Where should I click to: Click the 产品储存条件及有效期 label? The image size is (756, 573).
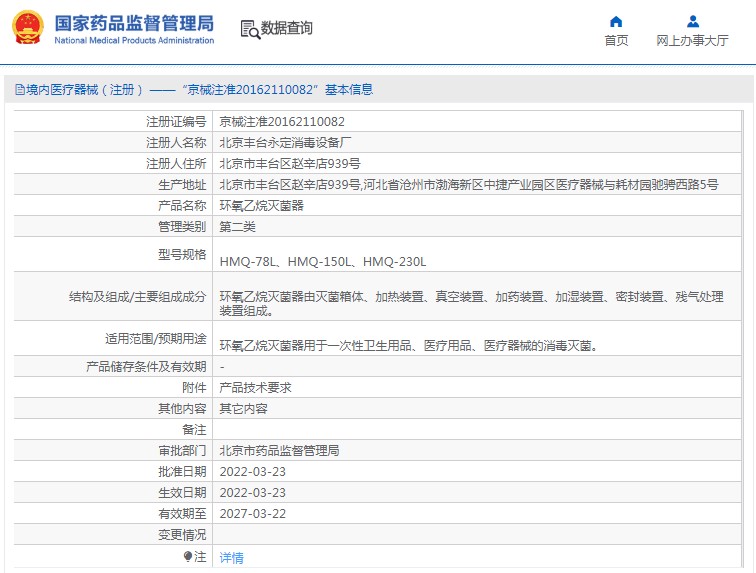[146, 367]
